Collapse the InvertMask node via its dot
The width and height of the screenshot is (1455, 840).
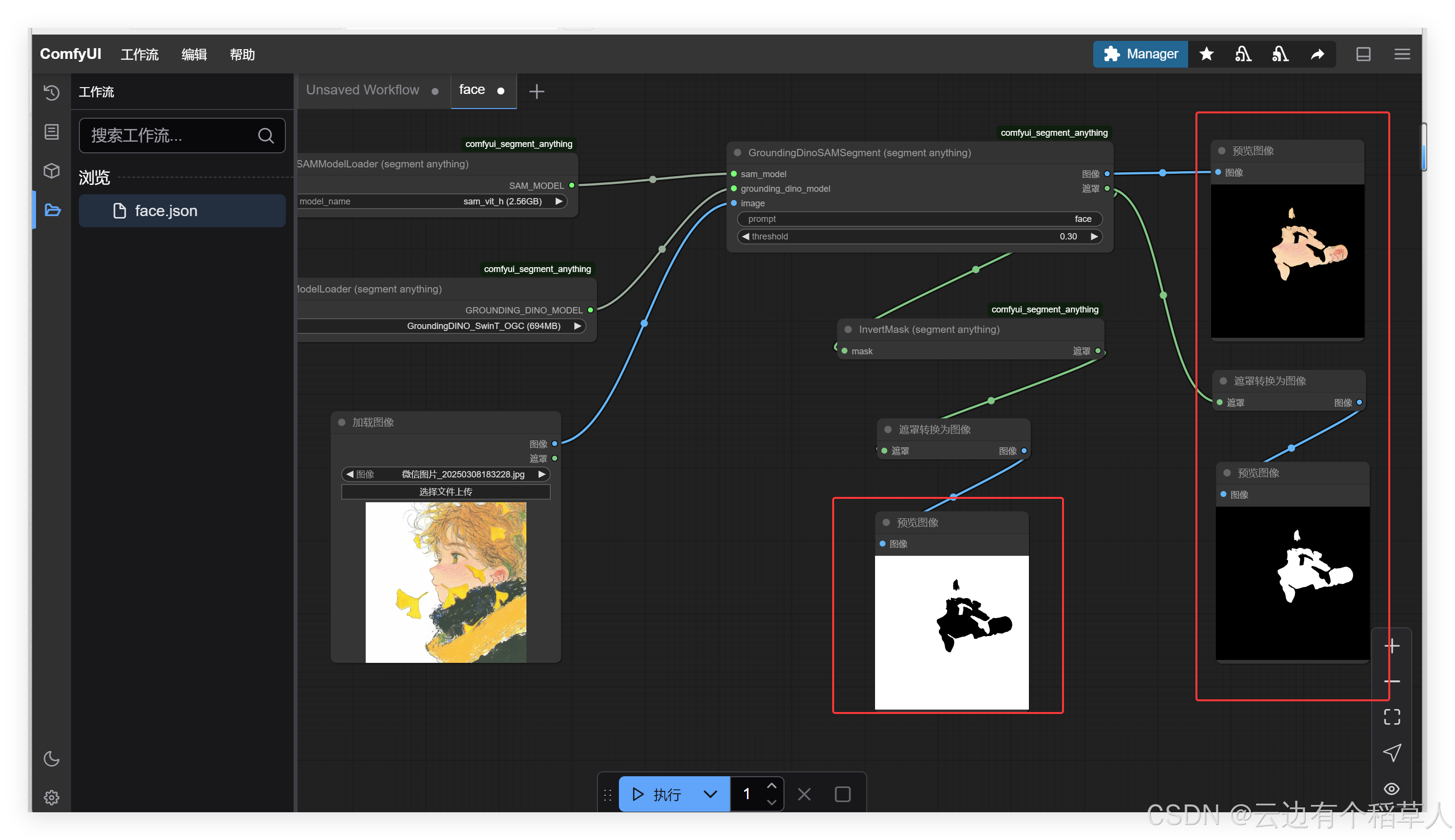[x=848, y=329]
